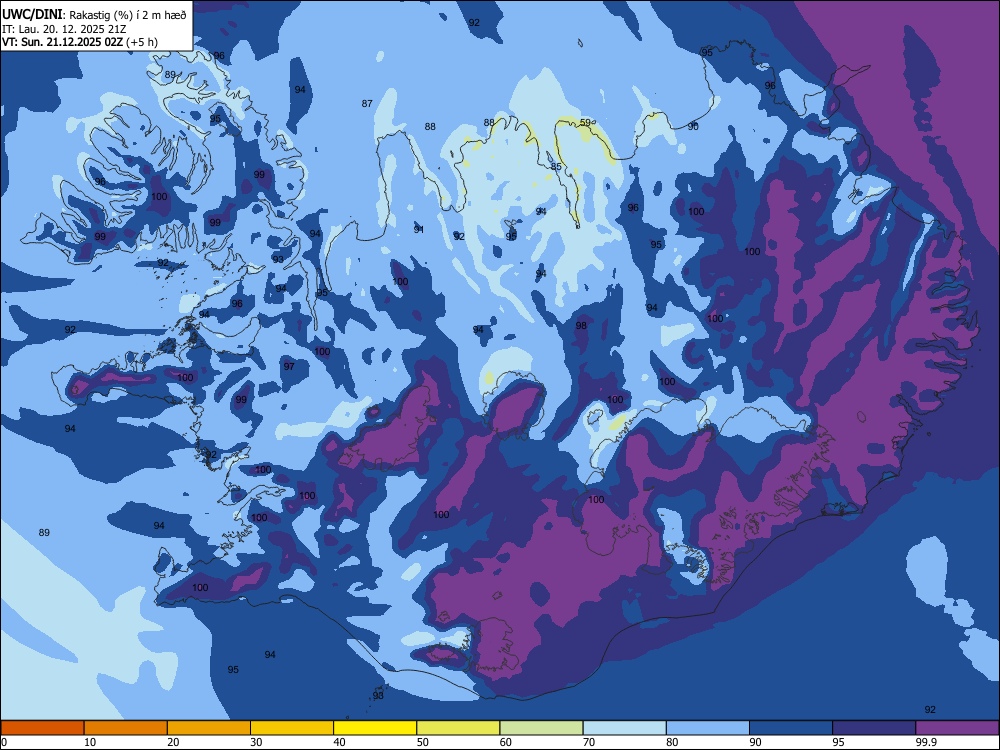Screen dimensions: 1000x750
Task: Click the pale blue 70–80 legend swatch
Action: click(x=624, y=728)
